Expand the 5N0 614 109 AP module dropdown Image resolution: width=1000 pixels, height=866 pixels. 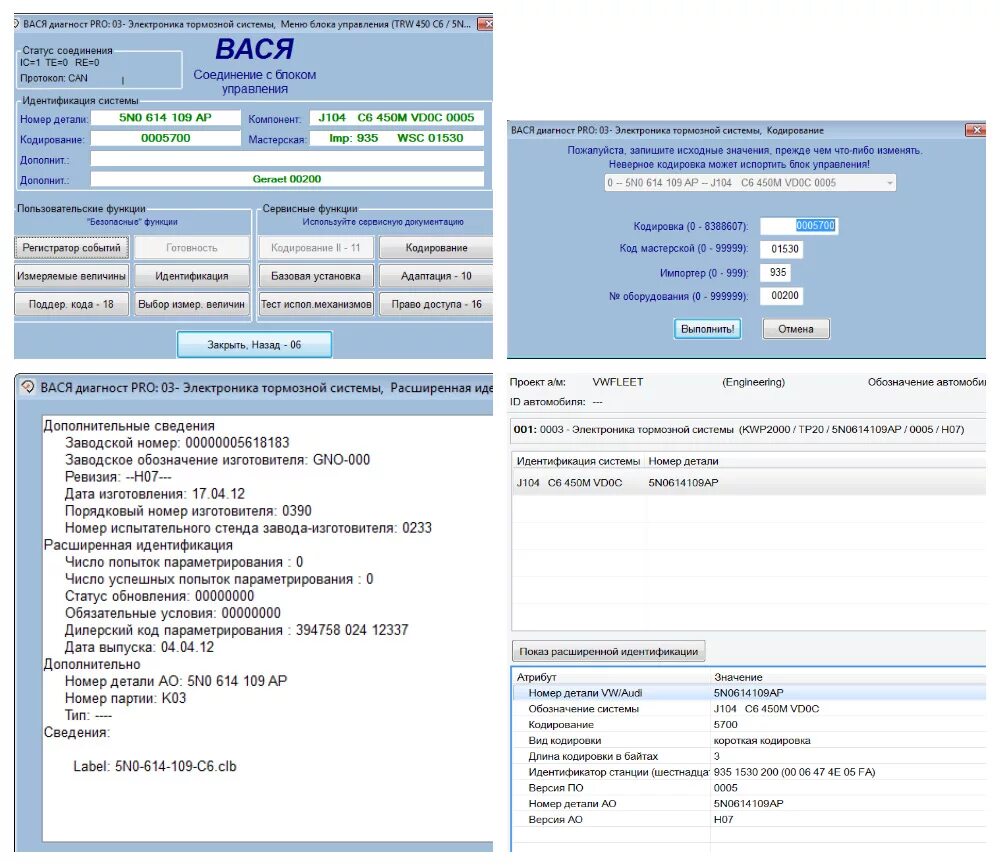(750, 183)
